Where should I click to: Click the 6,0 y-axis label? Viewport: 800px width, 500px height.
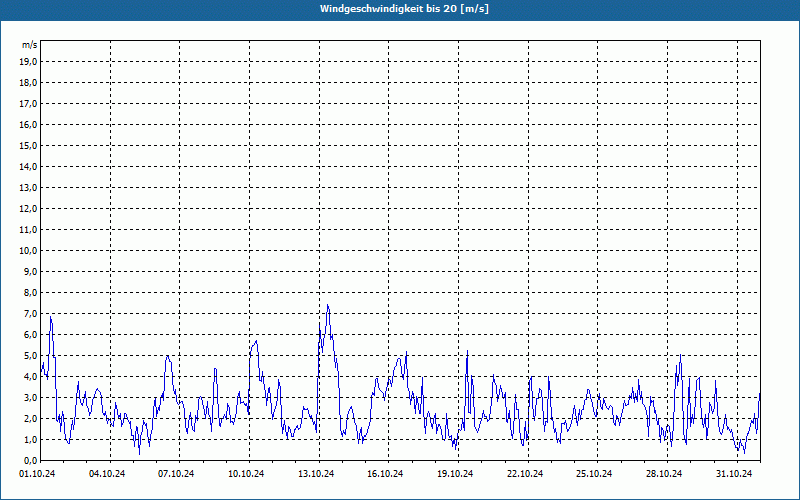[31, 334]
